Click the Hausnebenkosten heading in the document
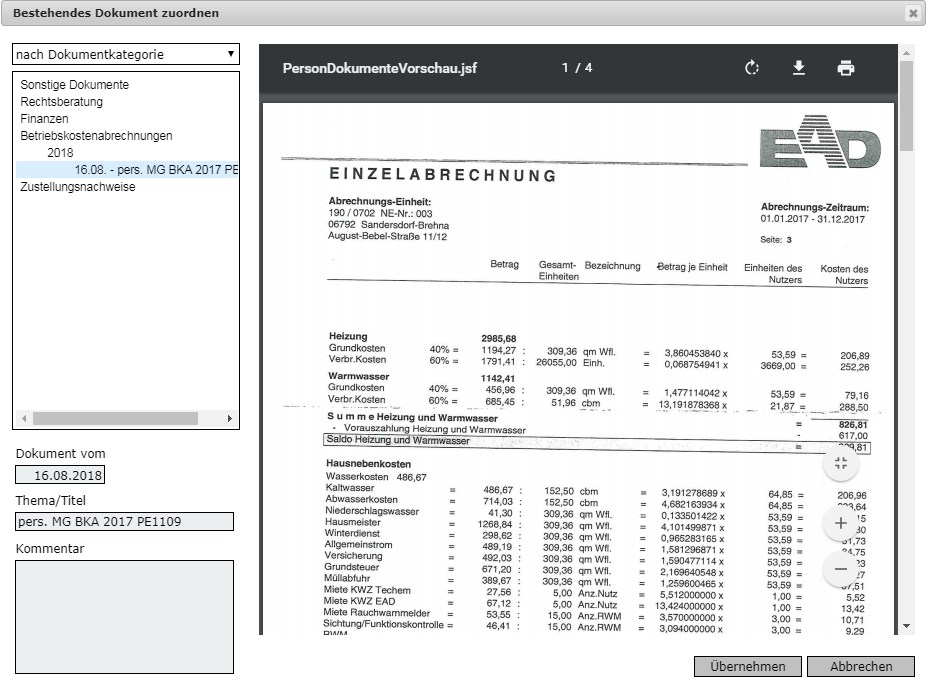 pos(368,464)
